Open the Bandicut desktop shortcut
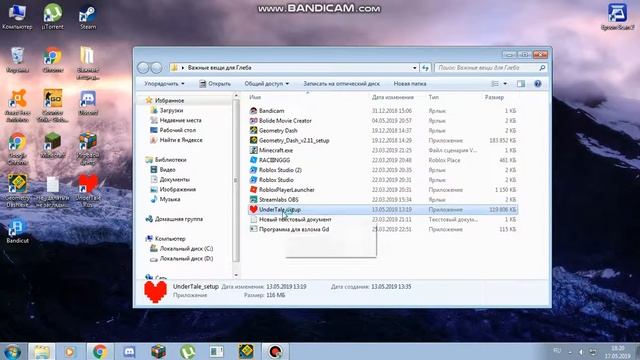 (x=17, y=231)
